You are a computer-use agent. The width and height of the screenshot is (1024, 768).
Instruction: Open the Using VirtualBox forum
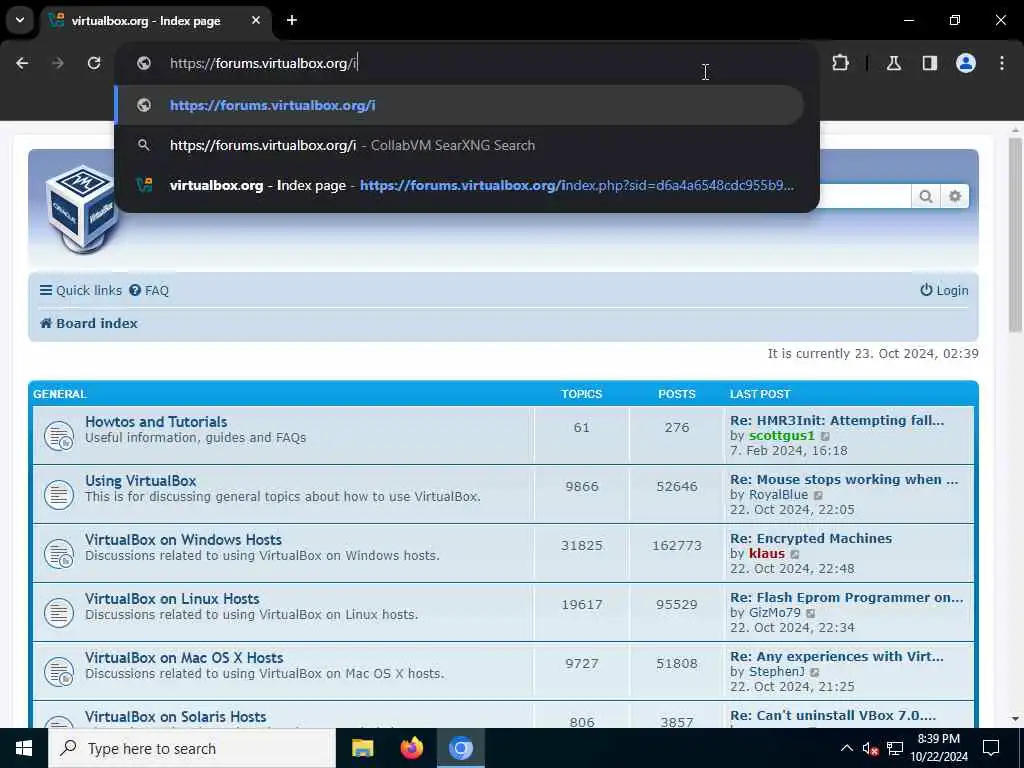pyautogui.click(x=140, y=481)
